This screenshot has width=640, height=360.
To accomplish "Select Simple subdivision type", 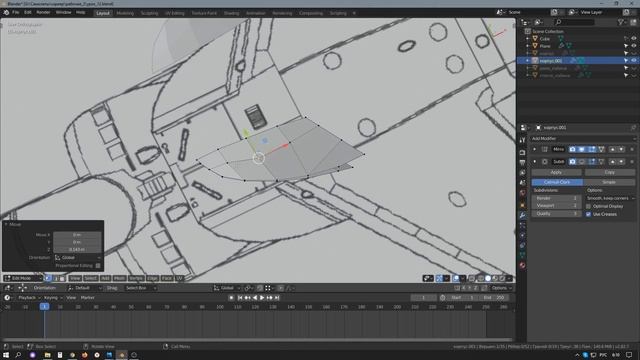I will tap(609, 182).
